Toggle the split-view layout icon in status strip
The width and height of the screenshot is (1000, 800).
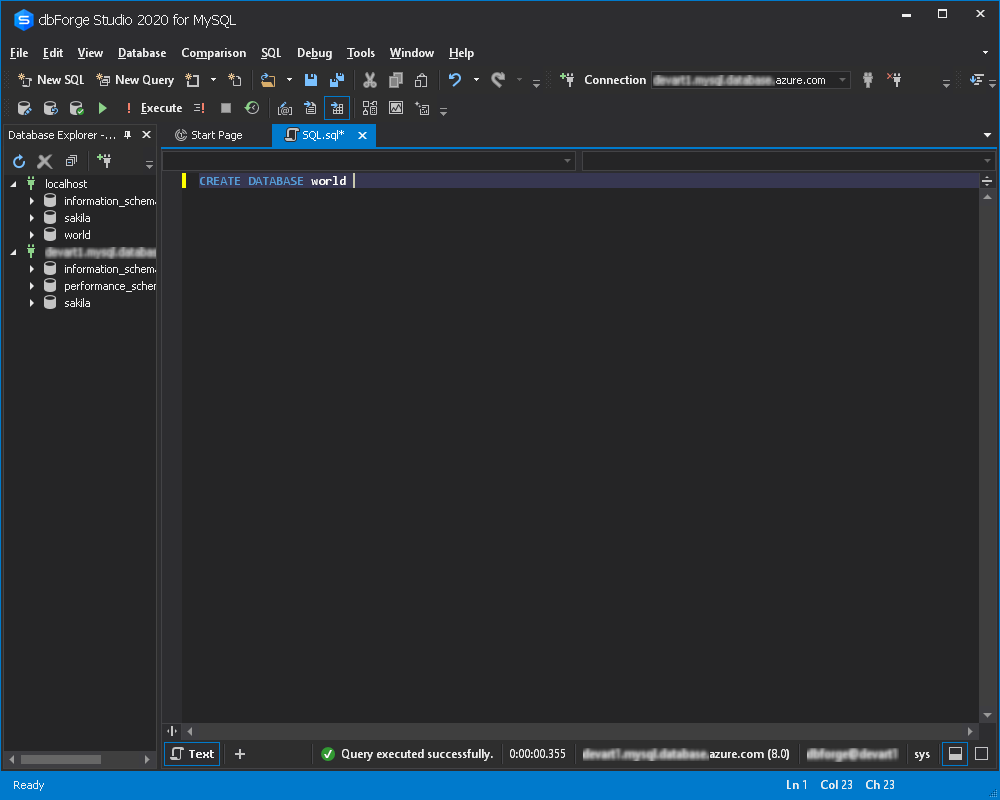point(955,754)
